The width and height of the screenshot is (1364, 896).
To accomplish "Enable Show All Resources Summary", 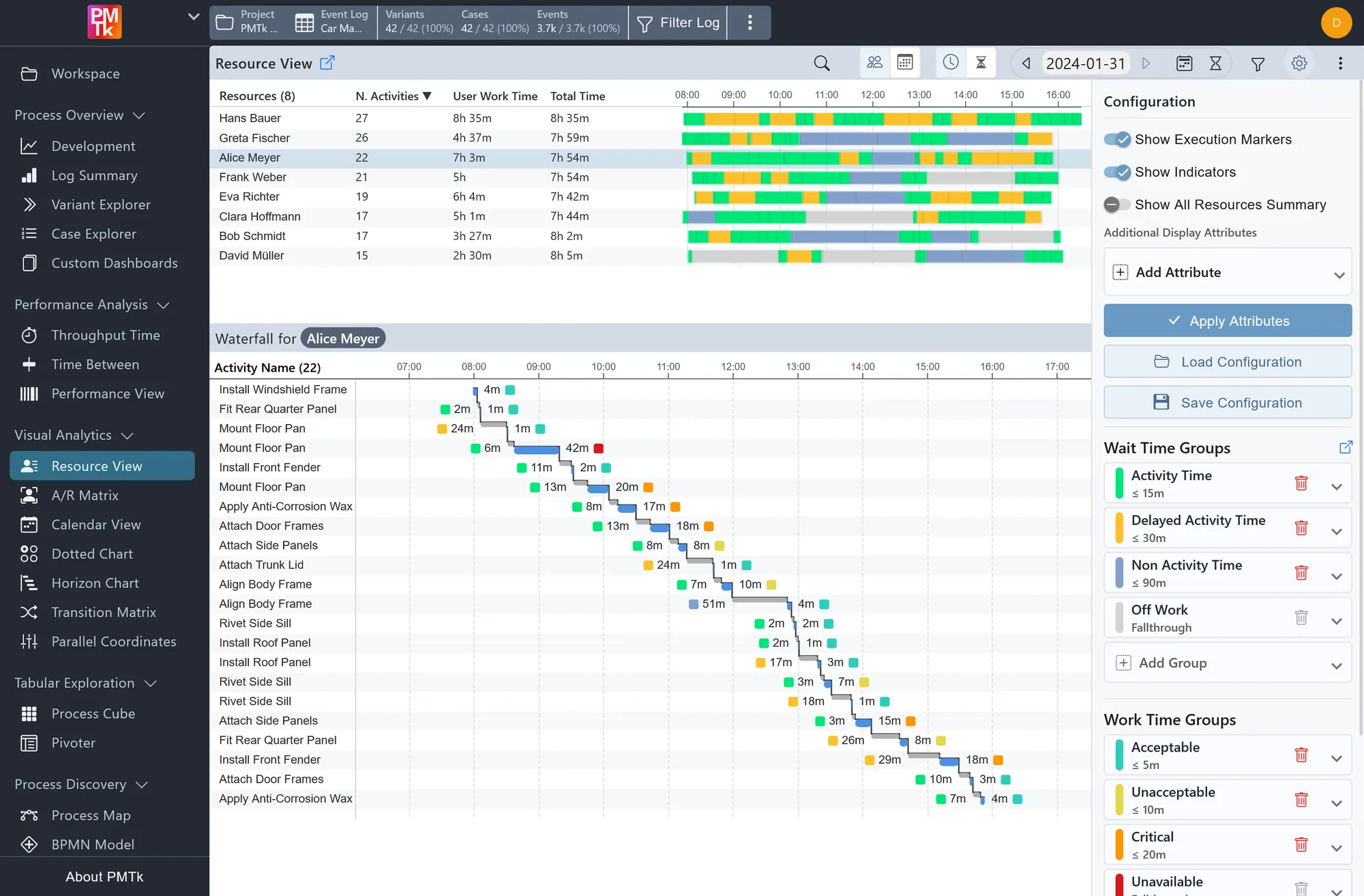I will click(x=1117, y=205).
